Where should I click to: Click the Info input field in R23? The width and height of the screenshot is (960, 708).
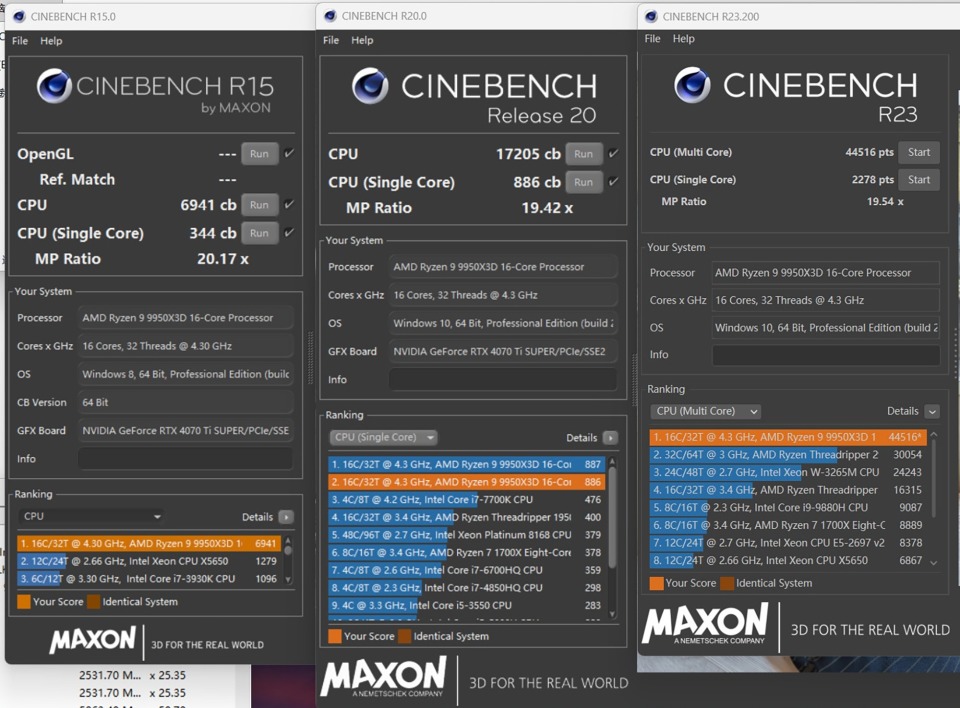(x=825, y=355)
